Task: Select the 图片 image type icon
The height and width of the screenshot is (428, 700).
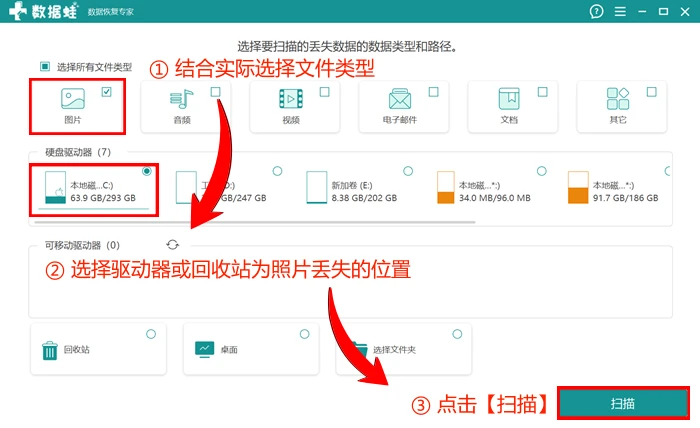Action: (x=73, y=98)
